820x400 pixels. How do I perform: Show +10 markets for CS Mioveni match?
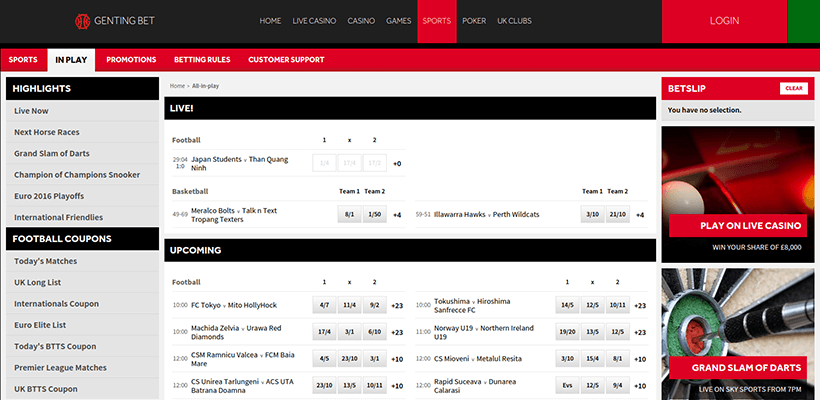tap(641, 359)
